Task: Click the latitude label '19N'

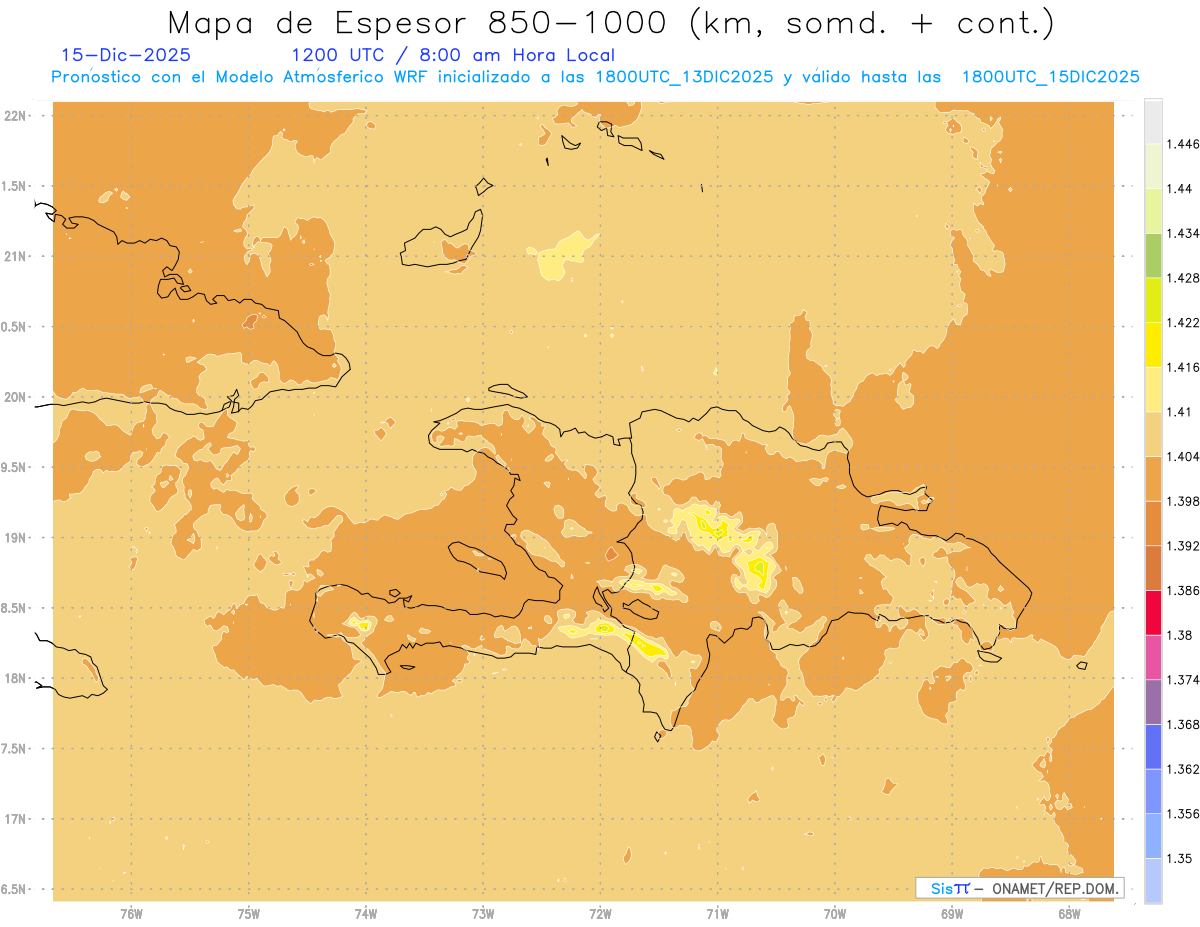Action: click(17, 537)
